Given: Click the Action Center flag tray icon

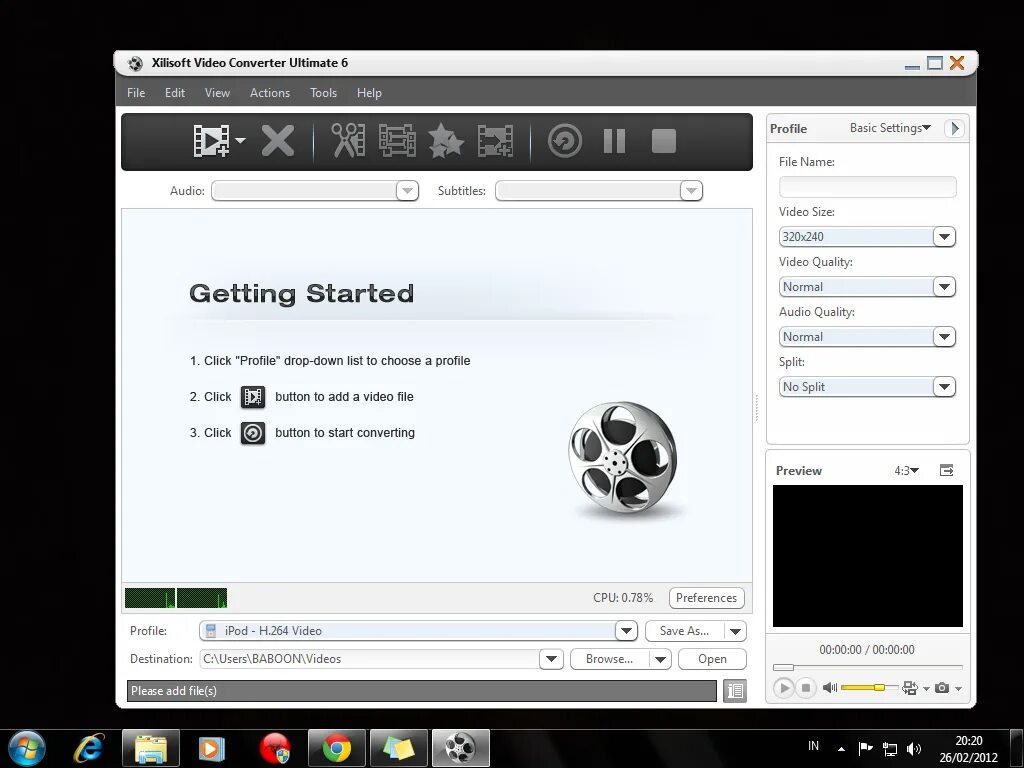Looking at the screenshot, I should coord(865,748).
